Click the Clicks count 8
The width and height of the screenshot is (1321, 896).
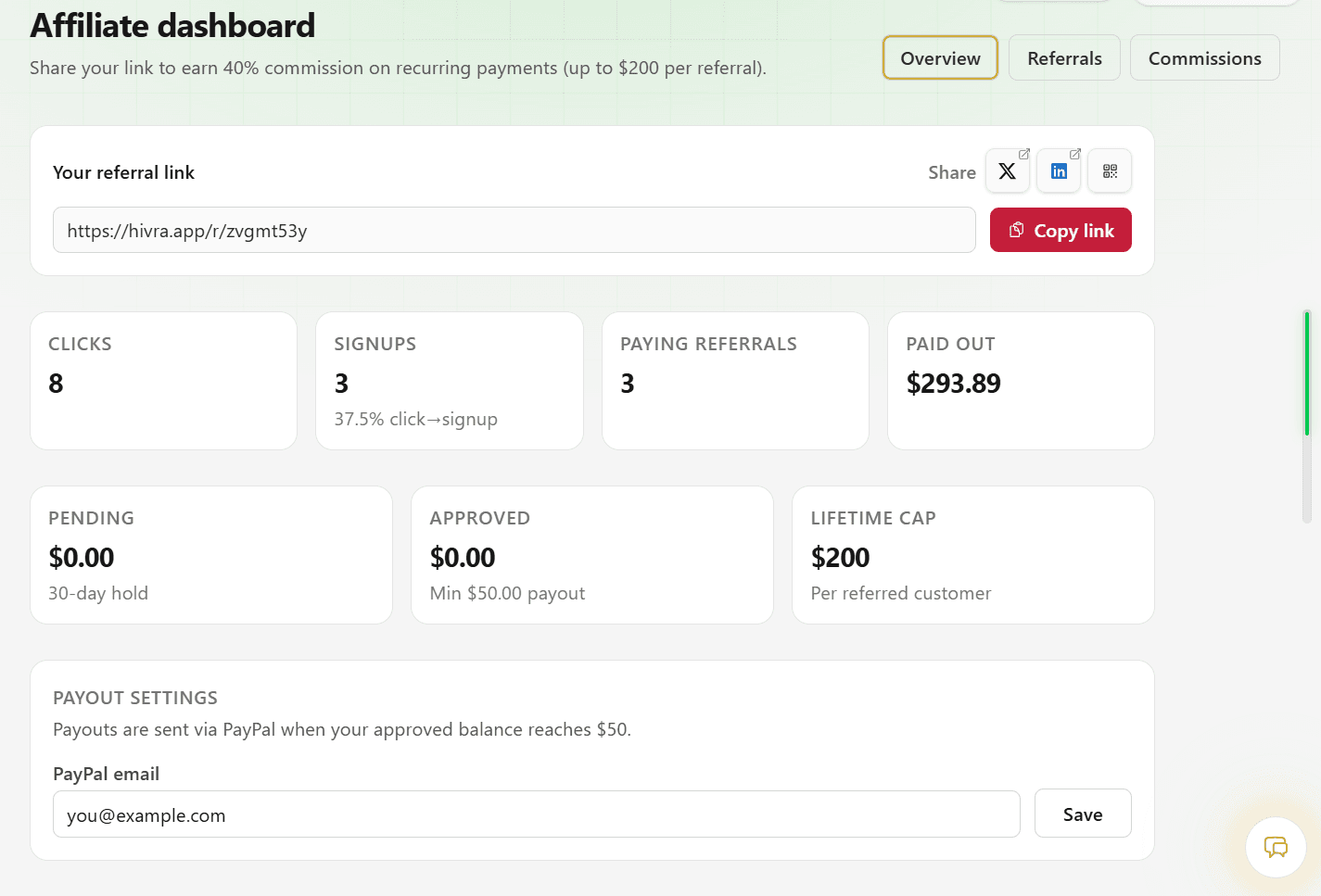click(x=56, y=383)
